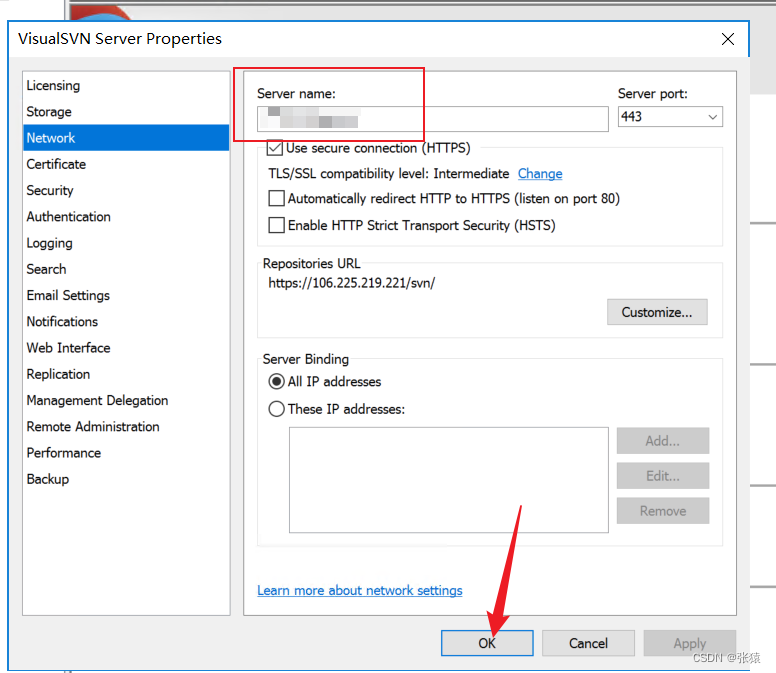Switch to the Logging page
This screenshot has height=673, width=776.
[x=126, y=243]
